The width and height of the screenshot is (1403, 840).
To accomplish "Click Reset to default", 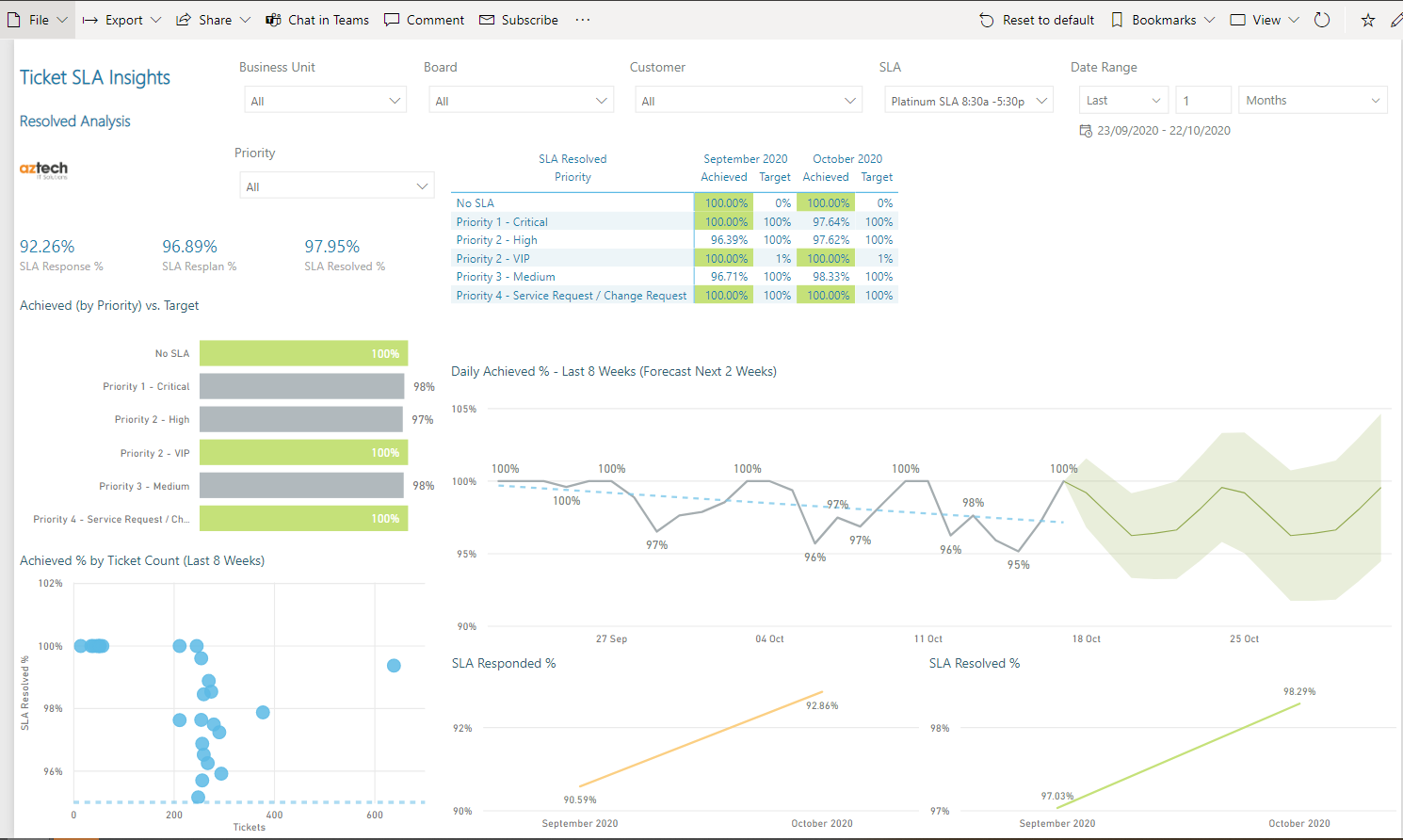I will click(1036, 19).
